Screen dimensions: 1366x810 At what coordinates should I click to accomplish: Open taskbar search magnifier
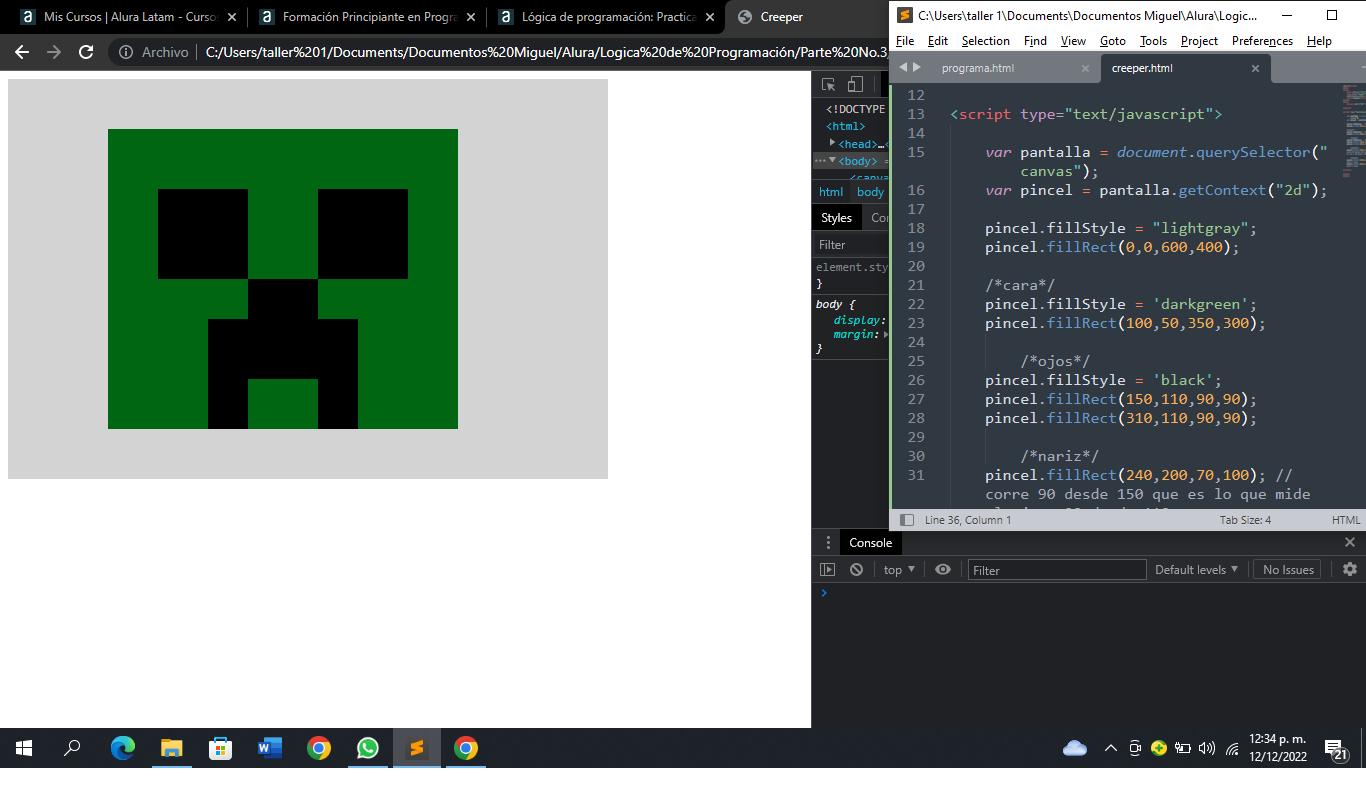[72, 748]
